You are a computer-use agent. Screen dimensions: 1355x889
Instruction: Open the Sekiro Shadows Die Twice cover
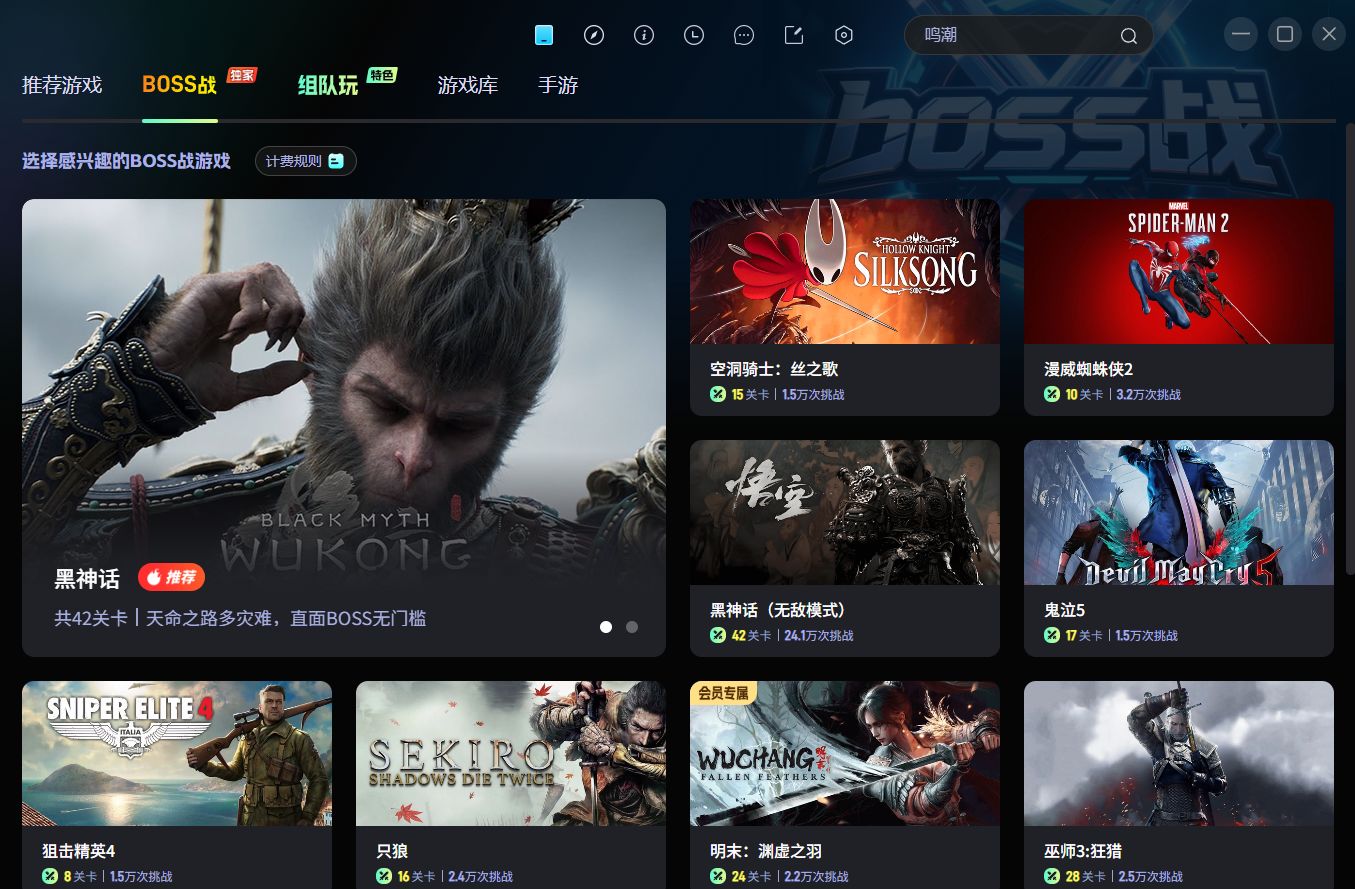click(x=511, y=754)
